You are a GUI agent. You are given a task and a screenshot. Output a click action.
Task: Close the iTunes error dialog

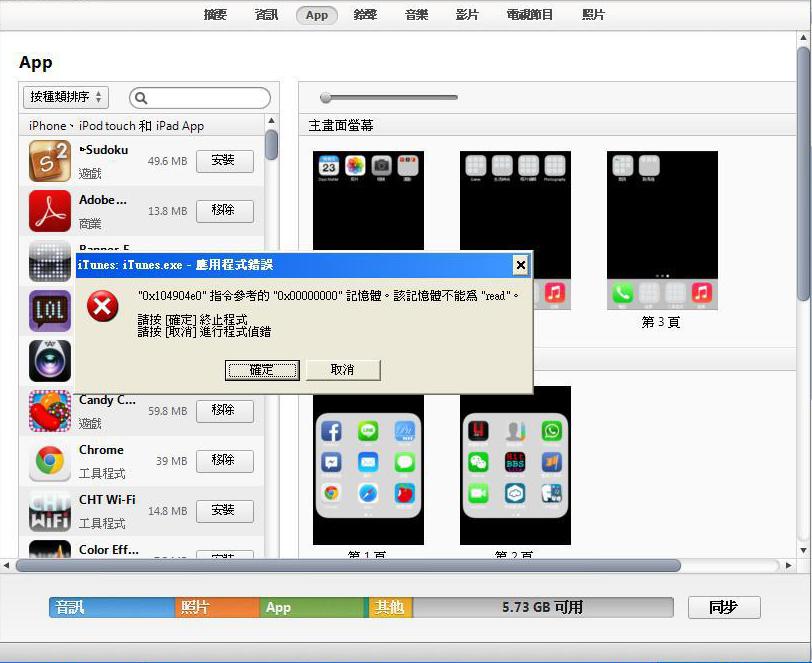[x=520, y=265]
